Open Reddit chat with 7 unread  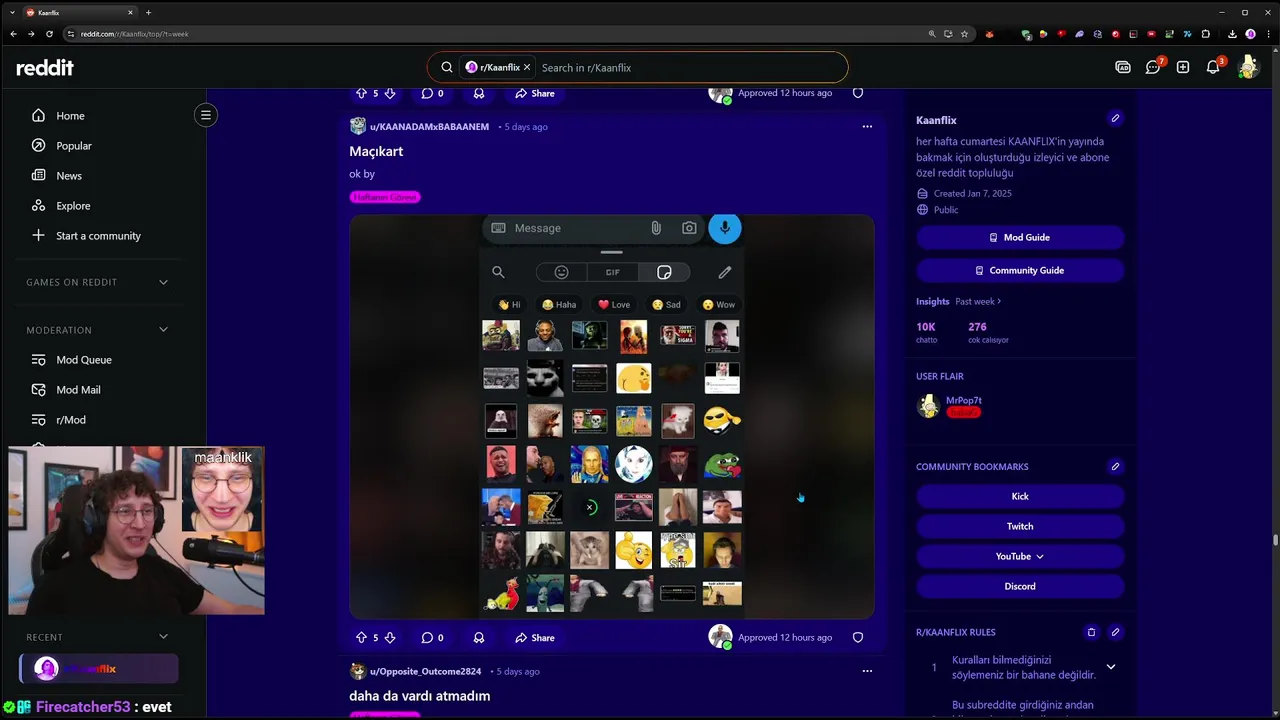[1153, 68]
